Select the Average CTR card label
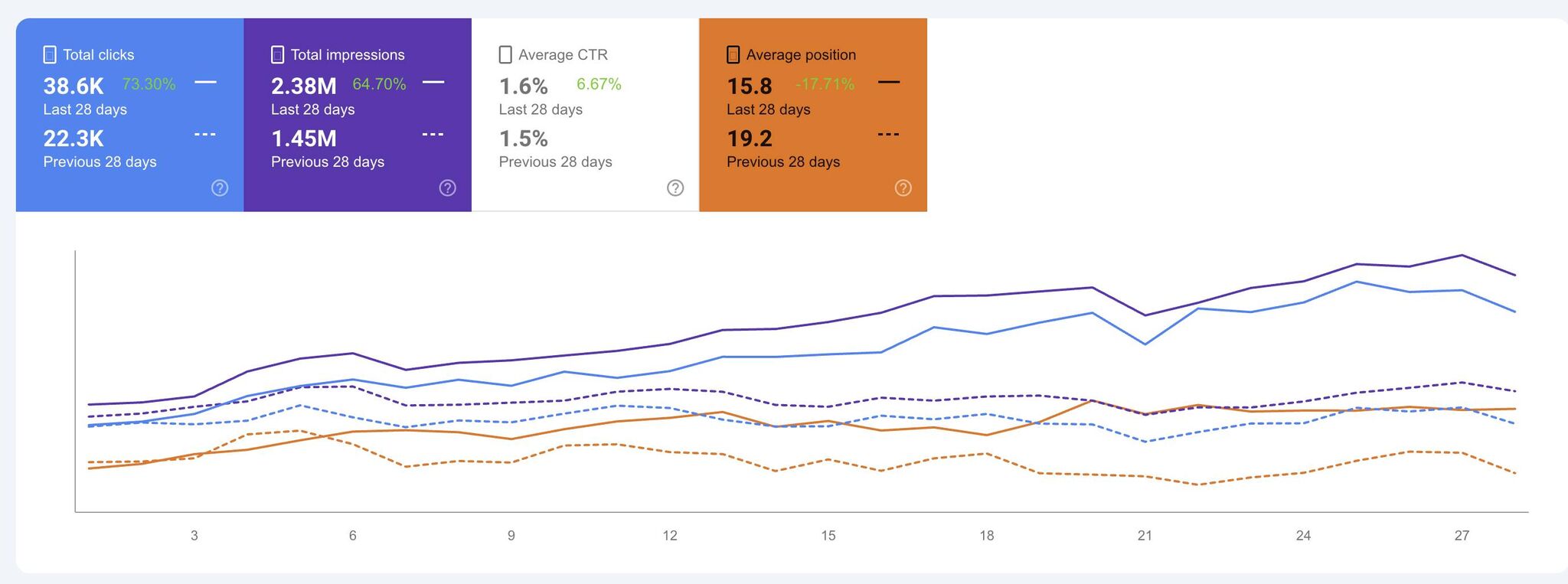 [563, 54]
